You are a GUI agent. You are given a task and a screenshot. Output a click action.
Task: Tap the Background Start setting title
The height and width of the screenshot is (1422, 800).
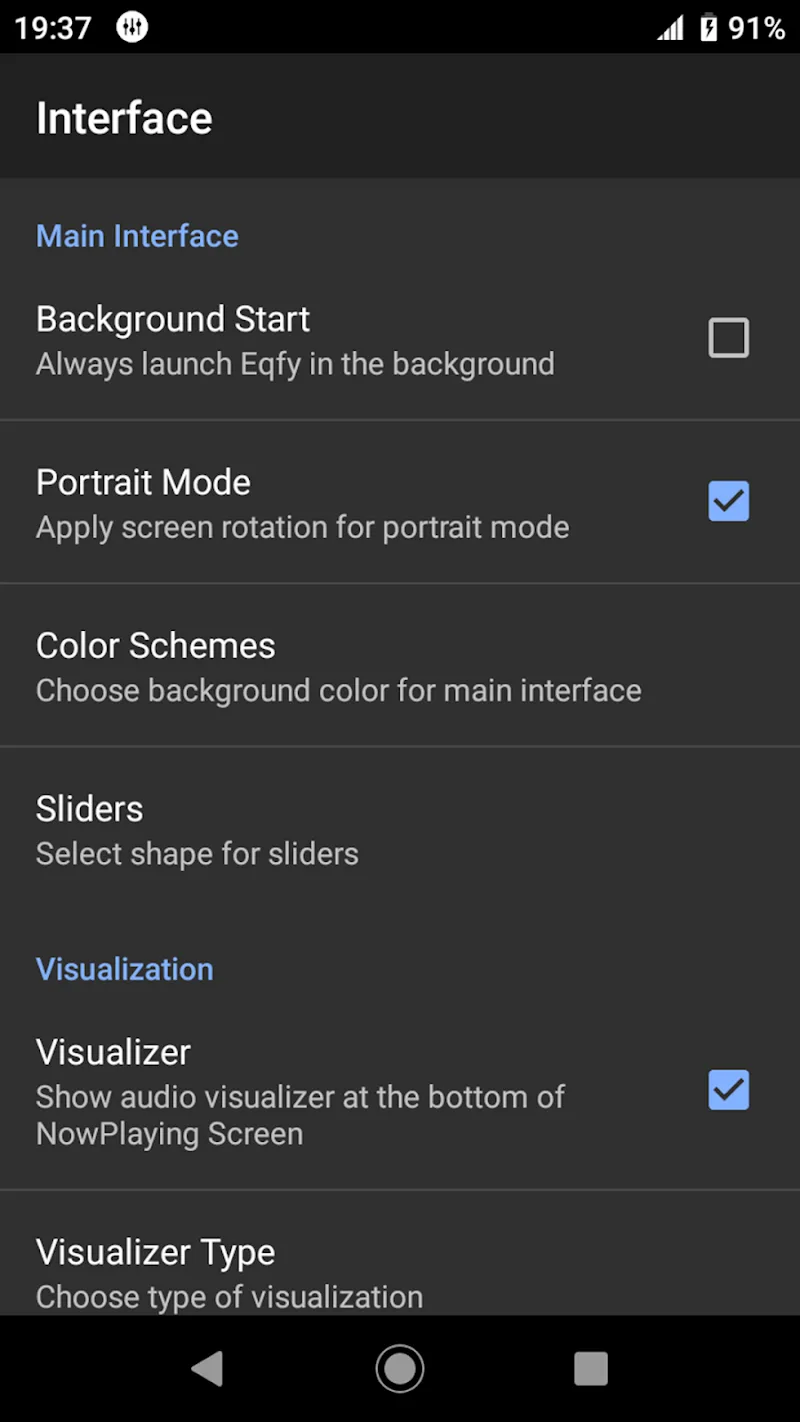(x=173, y=319)
